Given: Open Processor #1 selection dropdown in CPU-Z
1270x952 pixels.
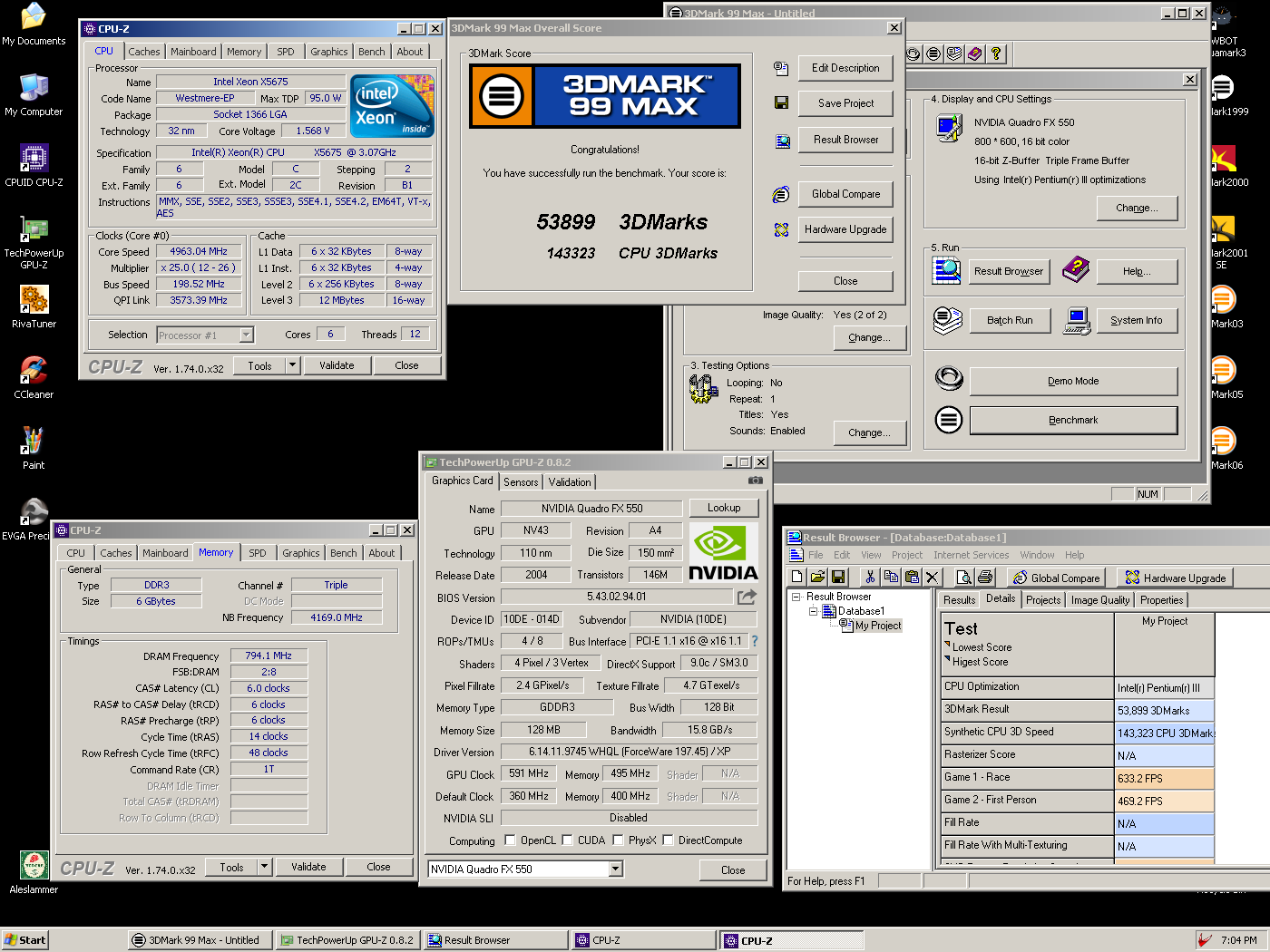Looking at the screenshot, I should point(246,335).
